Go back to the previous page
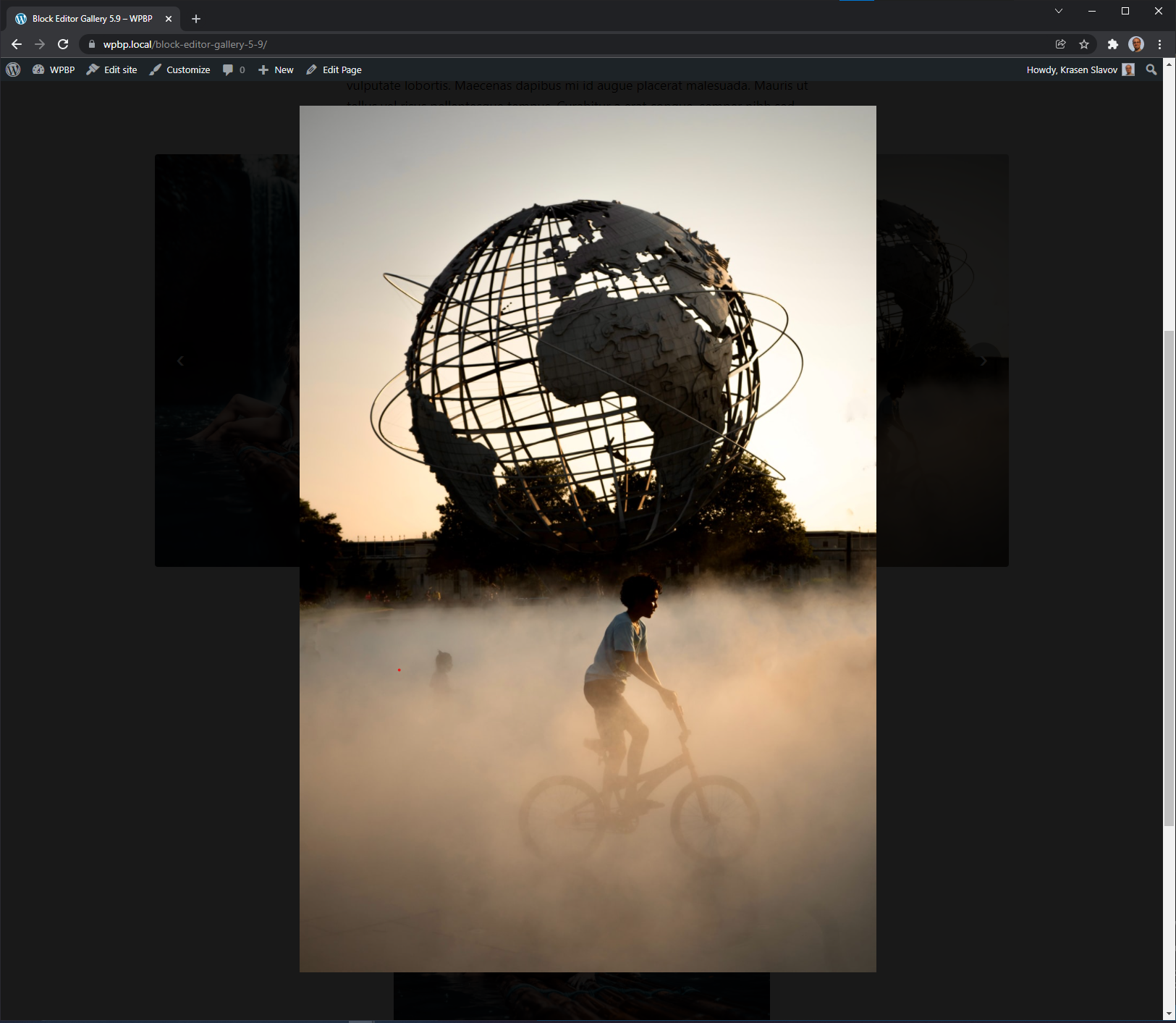Screen dimensions: 1176x1023 coord(17,44)
